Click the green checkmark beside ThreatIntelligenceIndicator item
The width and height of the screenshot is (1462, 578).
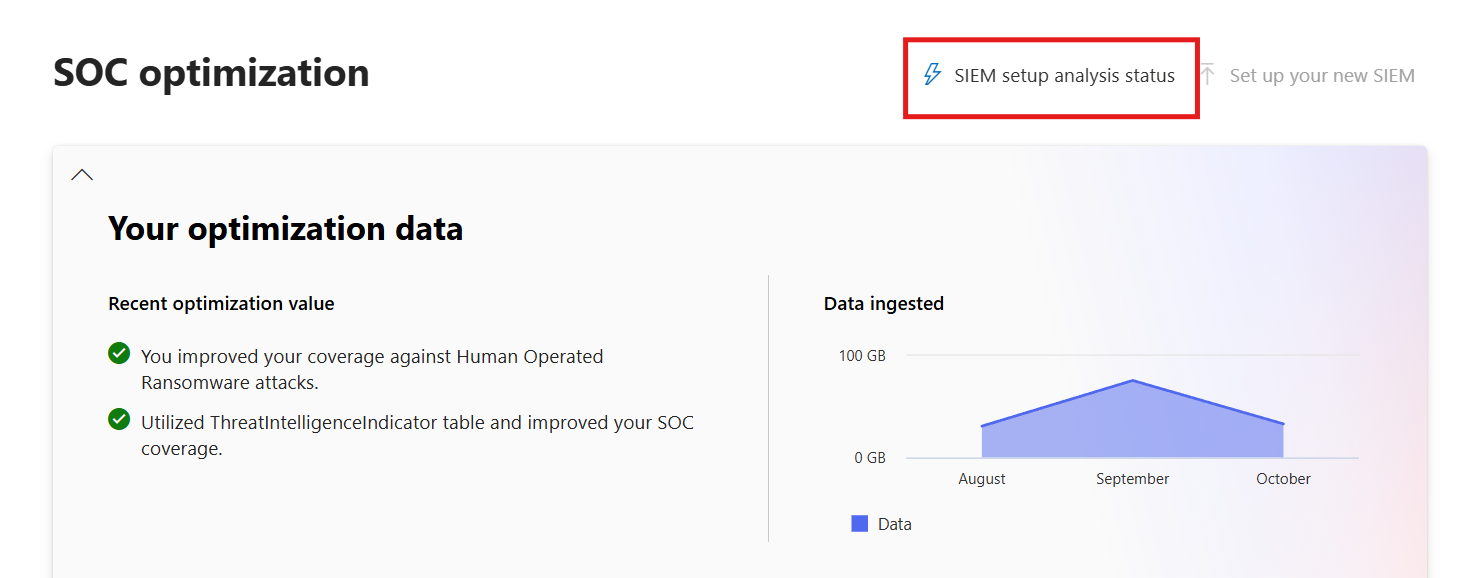[117, 420]
